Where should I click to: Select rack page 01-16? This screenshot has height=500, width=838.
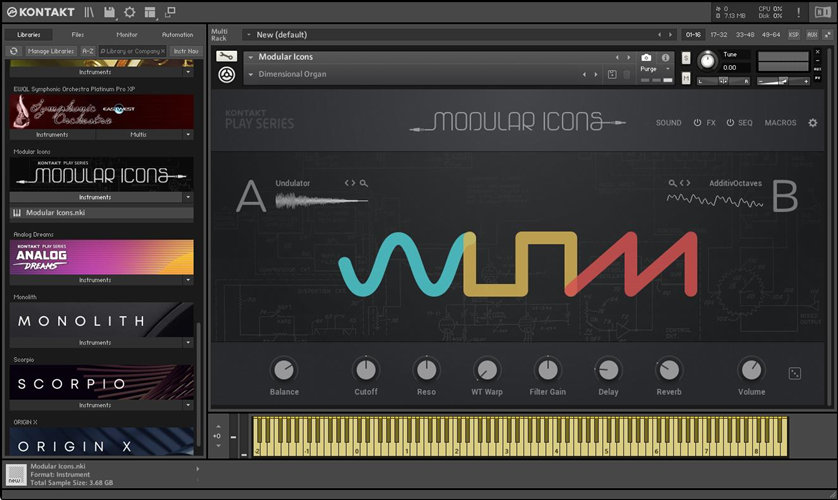693,35
